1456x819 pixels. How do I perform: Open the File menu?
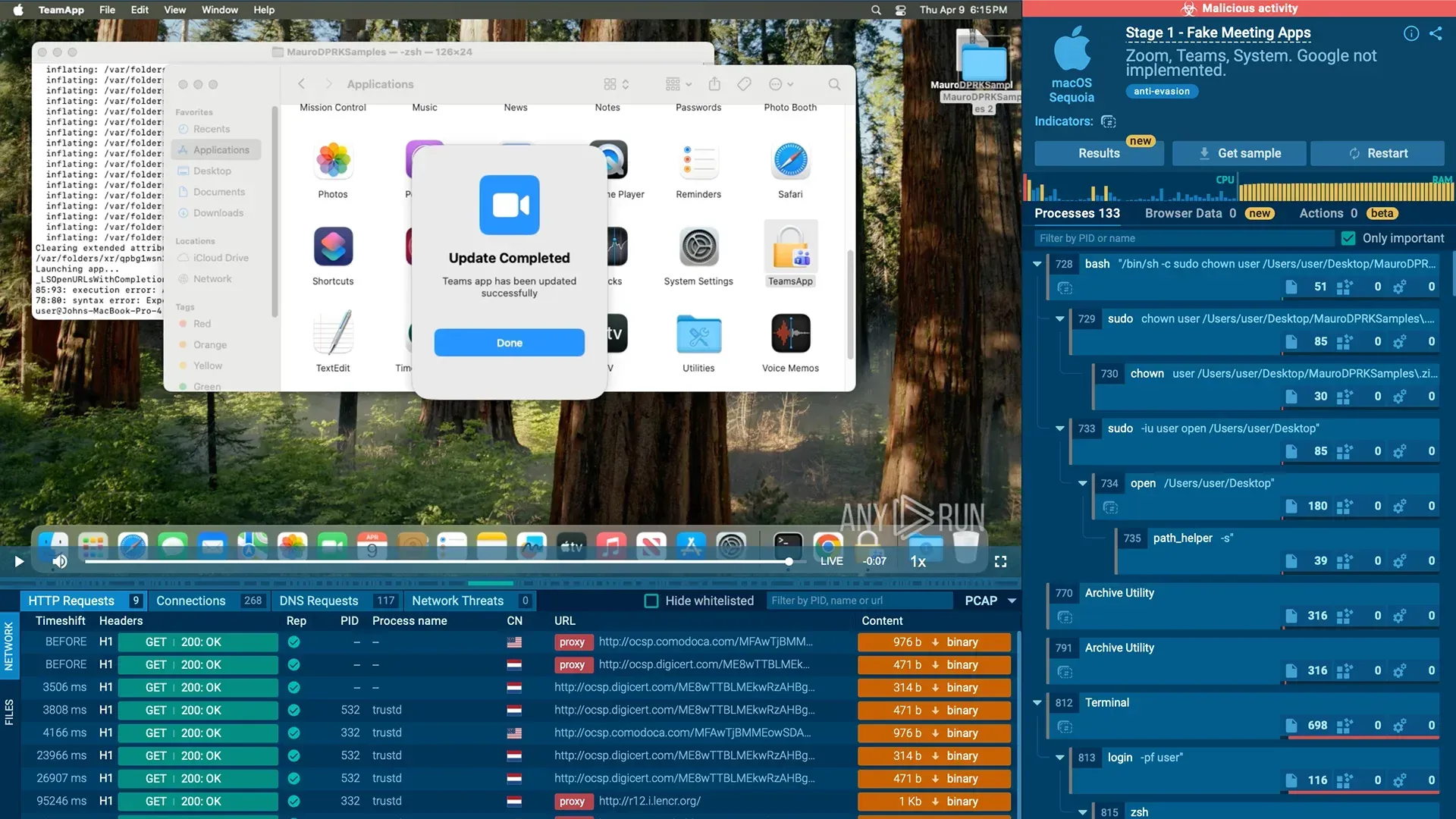coord(107,10)
